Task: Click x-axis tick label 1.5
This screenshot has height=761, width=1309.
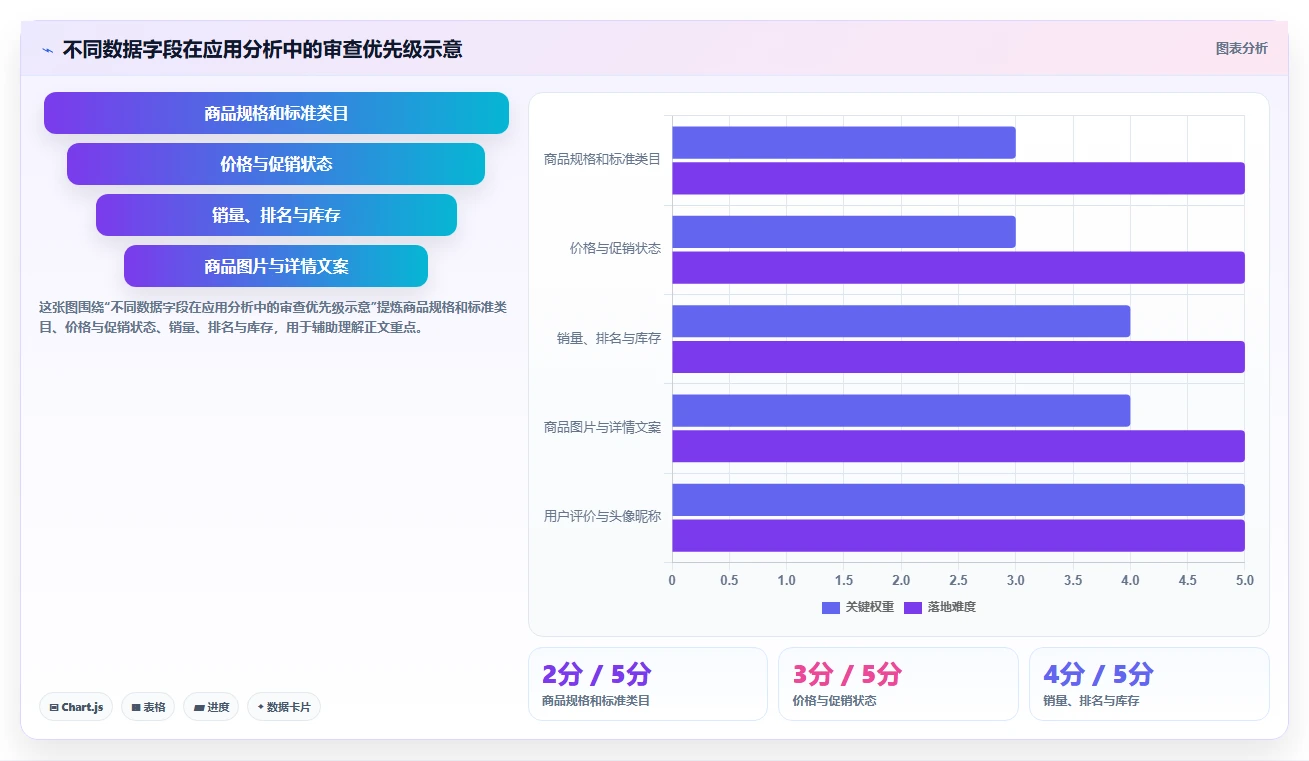Action: pyautogui.click(x=844, y=580)
